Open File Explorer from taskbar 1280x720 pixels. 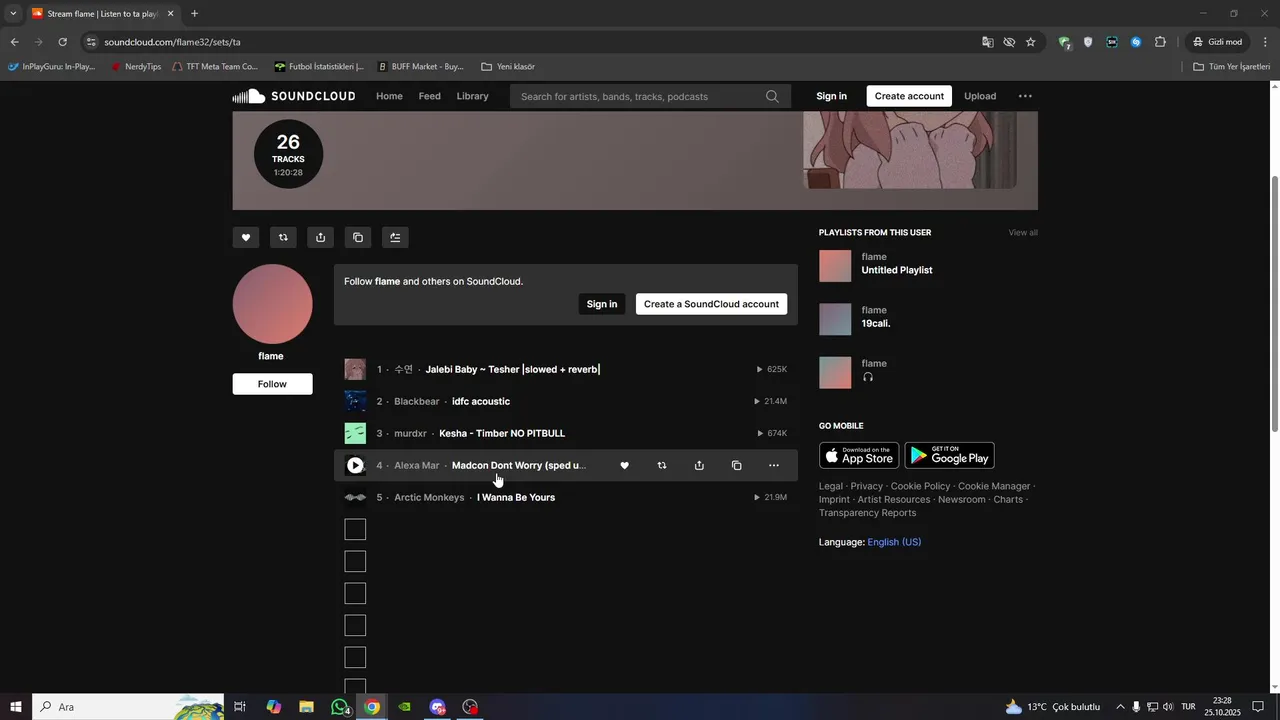point(307,707)
